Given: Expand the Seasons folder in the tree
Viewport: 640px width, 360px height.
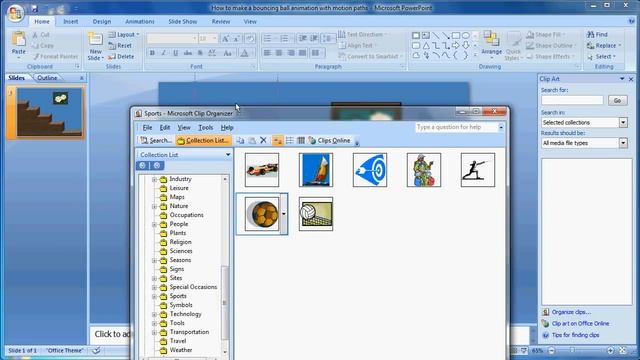Looking at the screenshot, I should coord(155,260).
